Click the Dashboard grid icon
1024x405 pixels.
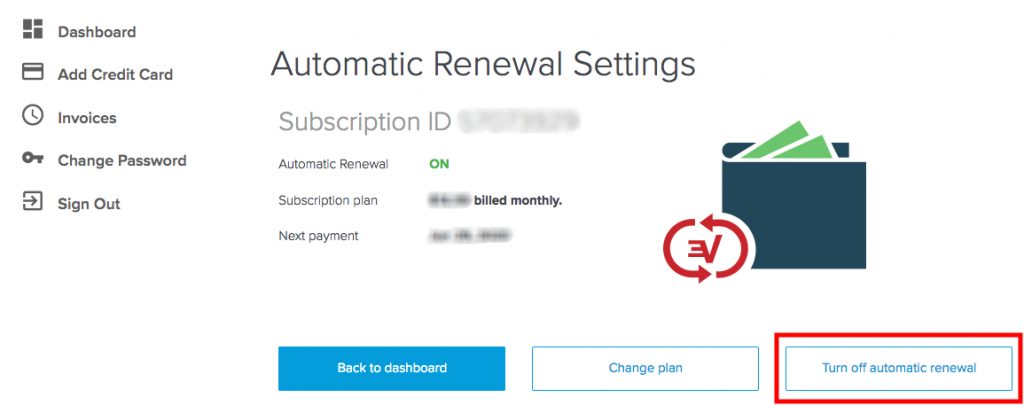pos(32,30)
